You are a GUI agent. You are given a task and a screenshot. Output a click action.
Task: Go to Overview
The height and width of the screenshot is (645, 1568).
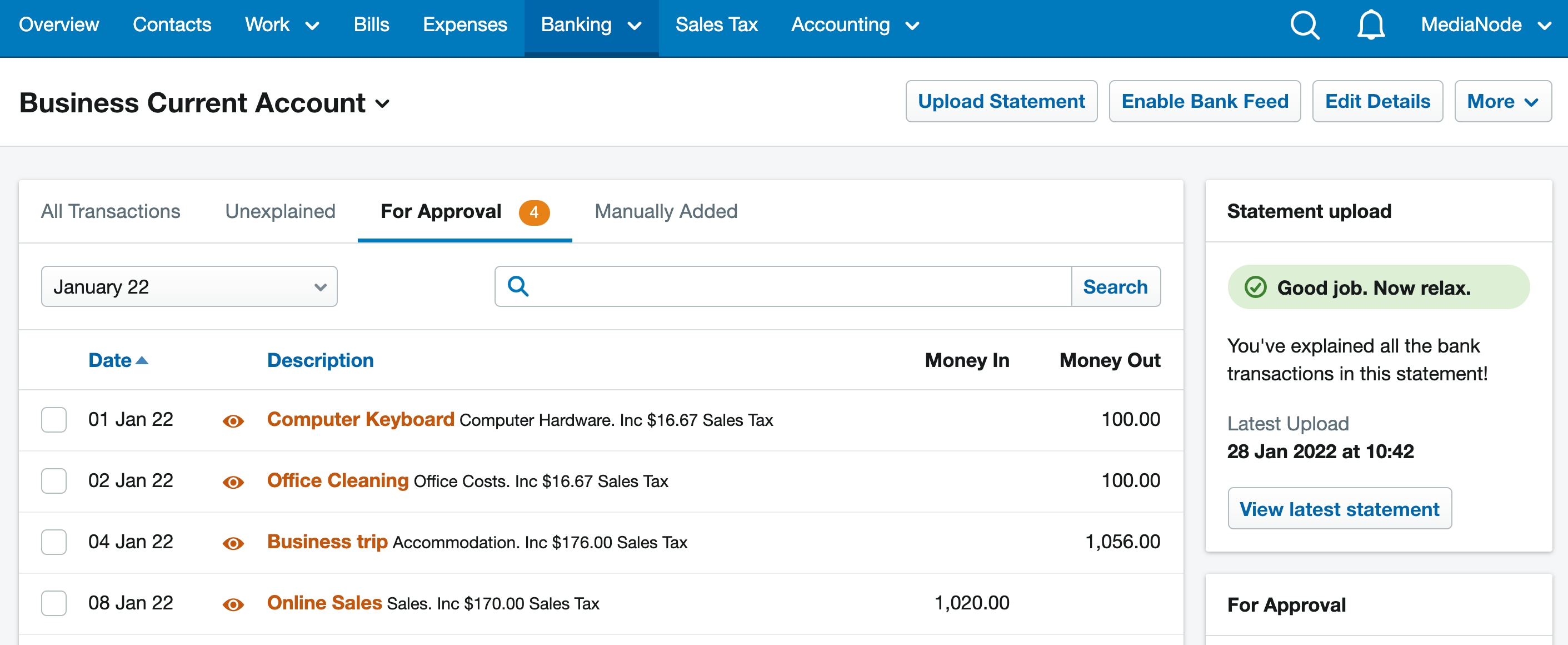[x=58, y=25]
